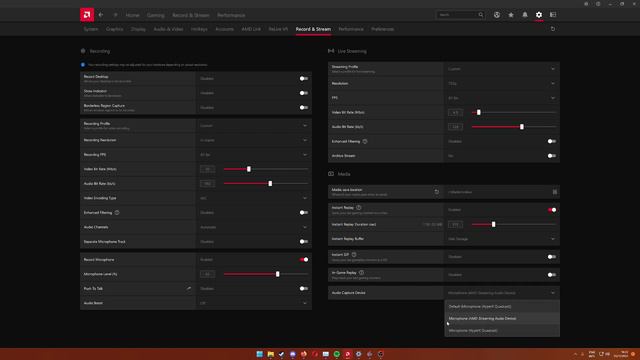Toggle the Instant GIF switch

point(552,257)
